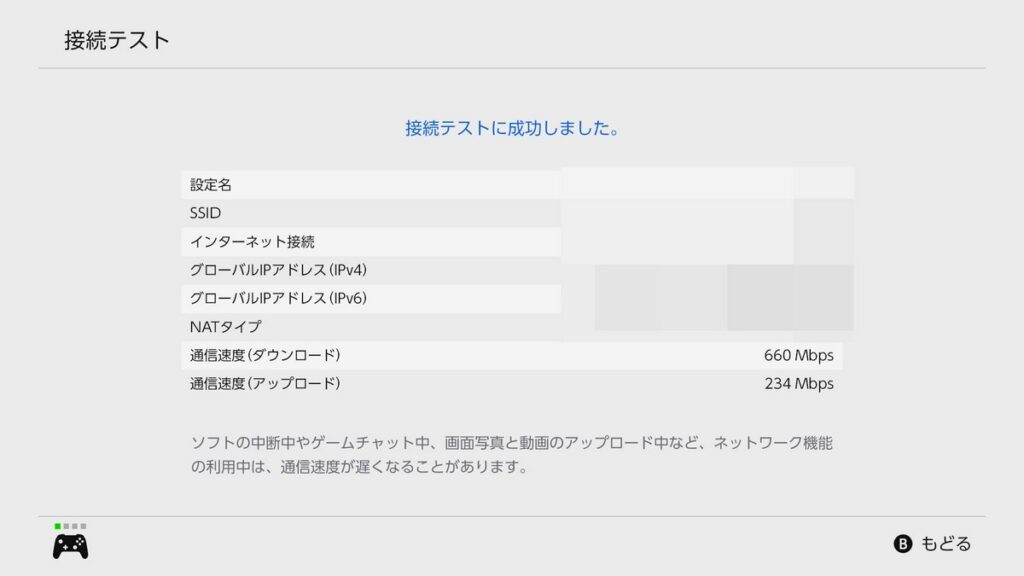Click the 接続テストに成功しました message

point(511,129)
